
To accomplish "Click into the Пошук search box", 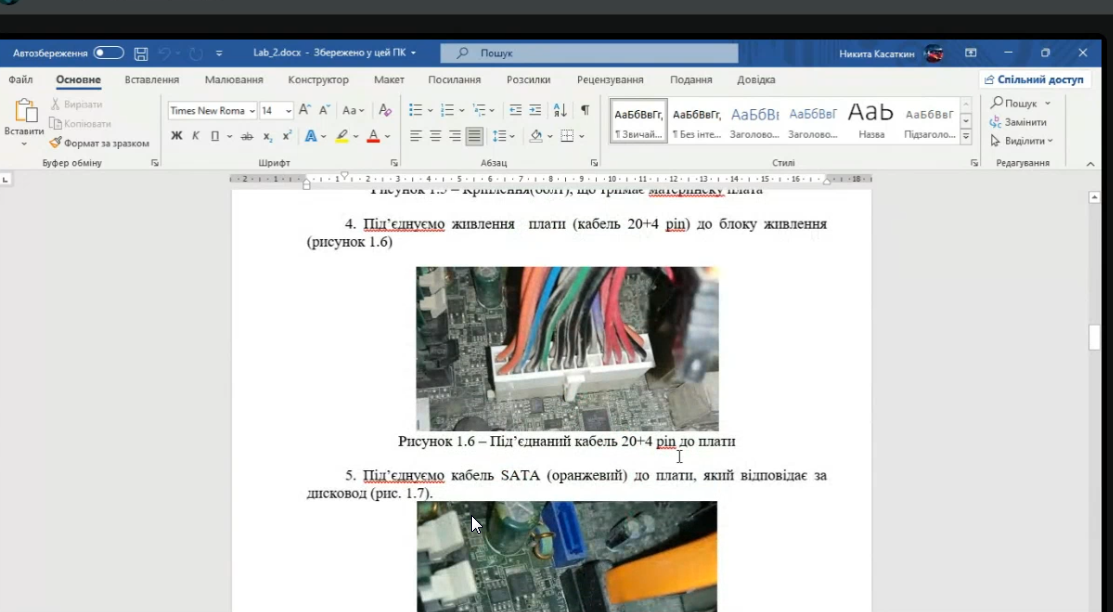I will pos(589,53).
